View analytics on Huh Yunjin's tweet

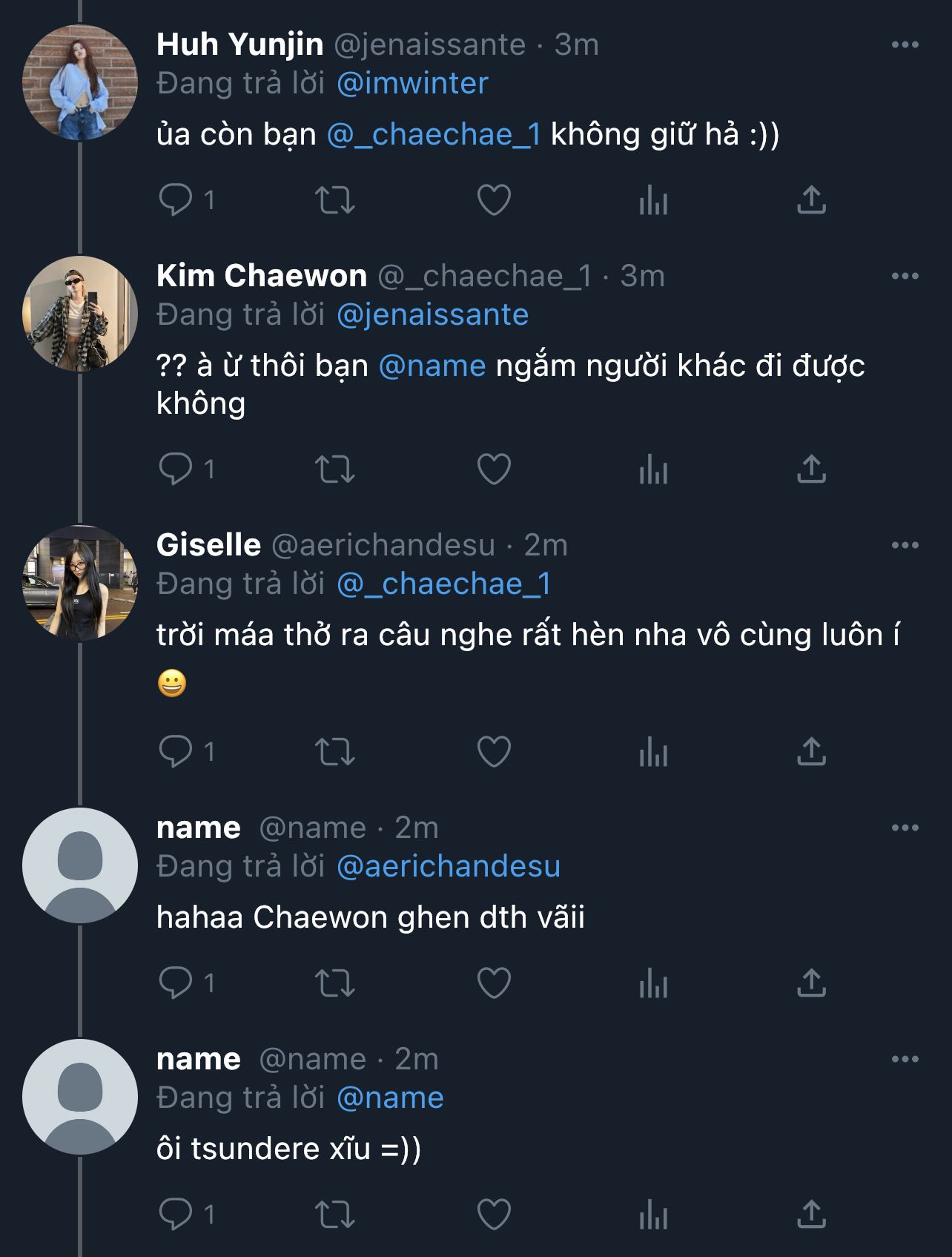tap(653, 200)
